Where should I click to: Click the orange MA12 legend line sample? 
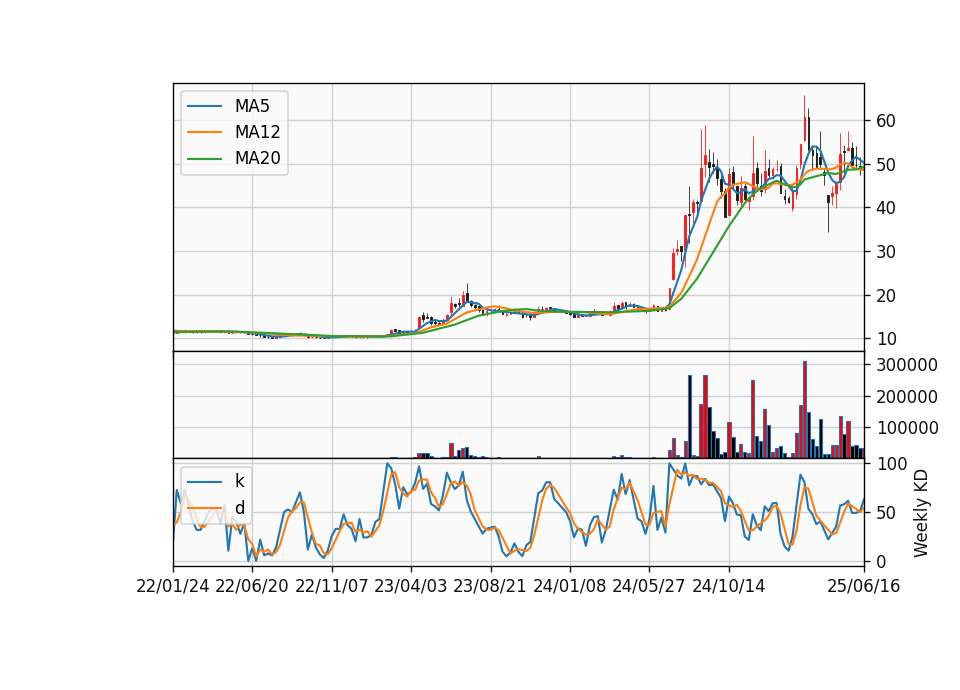(x=204, y=132)
